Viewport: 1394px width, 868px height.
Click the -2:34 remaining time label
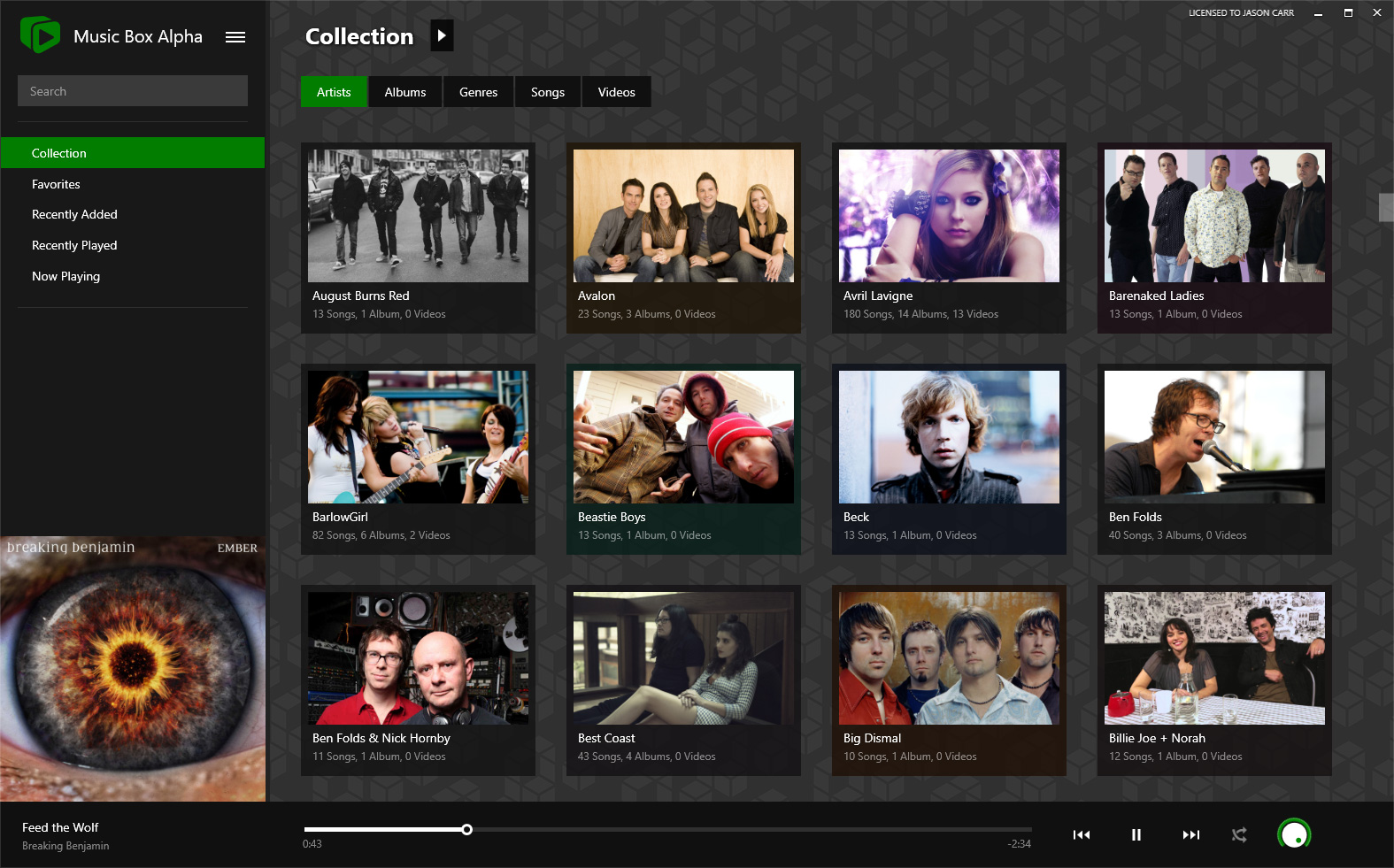pos(1019,844)
